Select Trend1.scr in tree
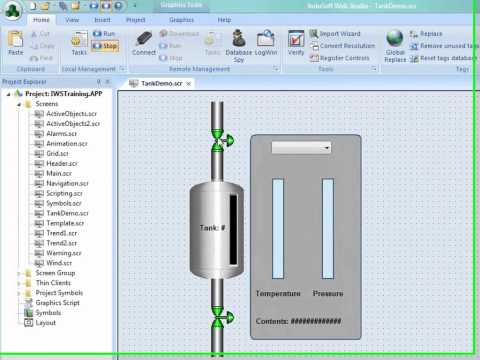 pos(62,233)
